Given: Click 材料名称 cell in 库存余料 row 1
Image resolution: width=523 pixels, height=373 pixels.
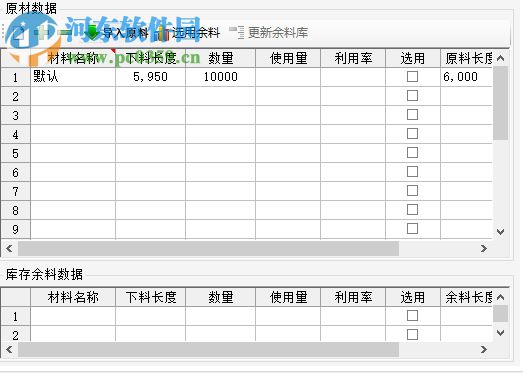Looking at the screenshot, I should pyautogui.click(x=73, y=316).
